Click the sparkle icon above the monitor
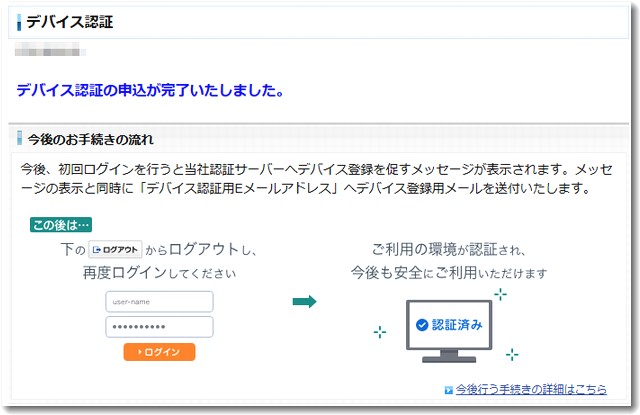The image size is (640, 415). click(500, 294)
